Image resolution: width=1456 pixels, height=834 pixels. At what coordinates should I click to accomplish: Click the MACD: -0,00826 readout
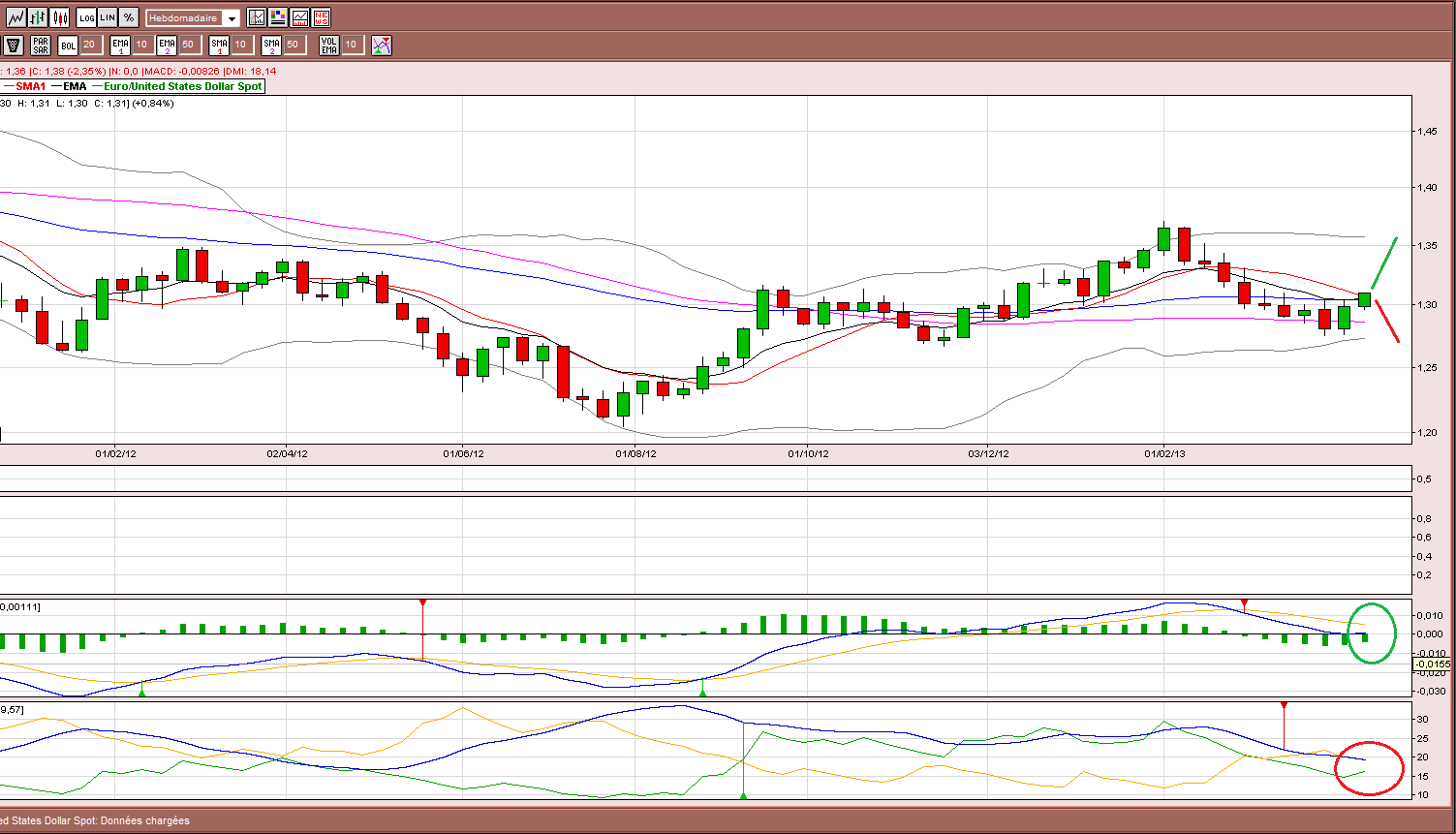pos(181,71)
